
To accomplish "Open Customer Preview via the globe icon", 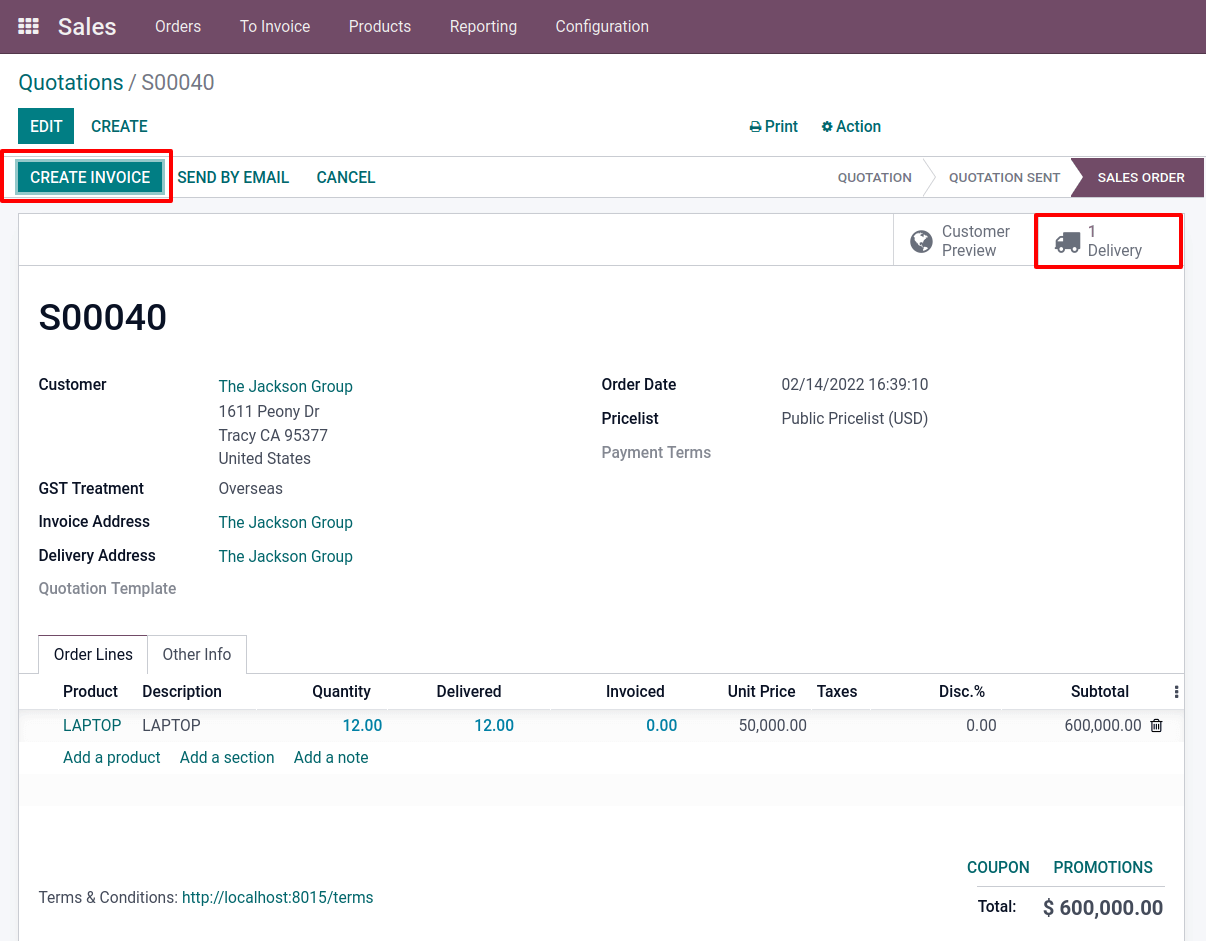I will 920,240.
